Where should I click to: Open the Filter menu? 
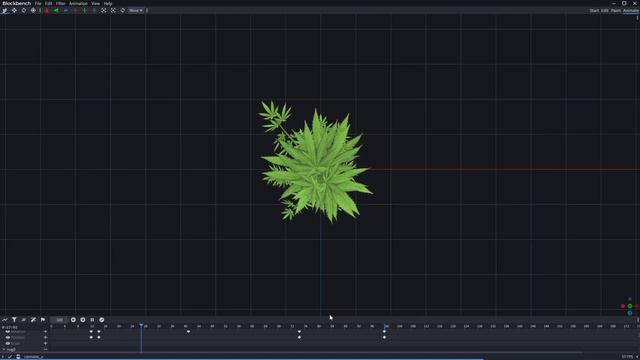[x=60, y=3]
